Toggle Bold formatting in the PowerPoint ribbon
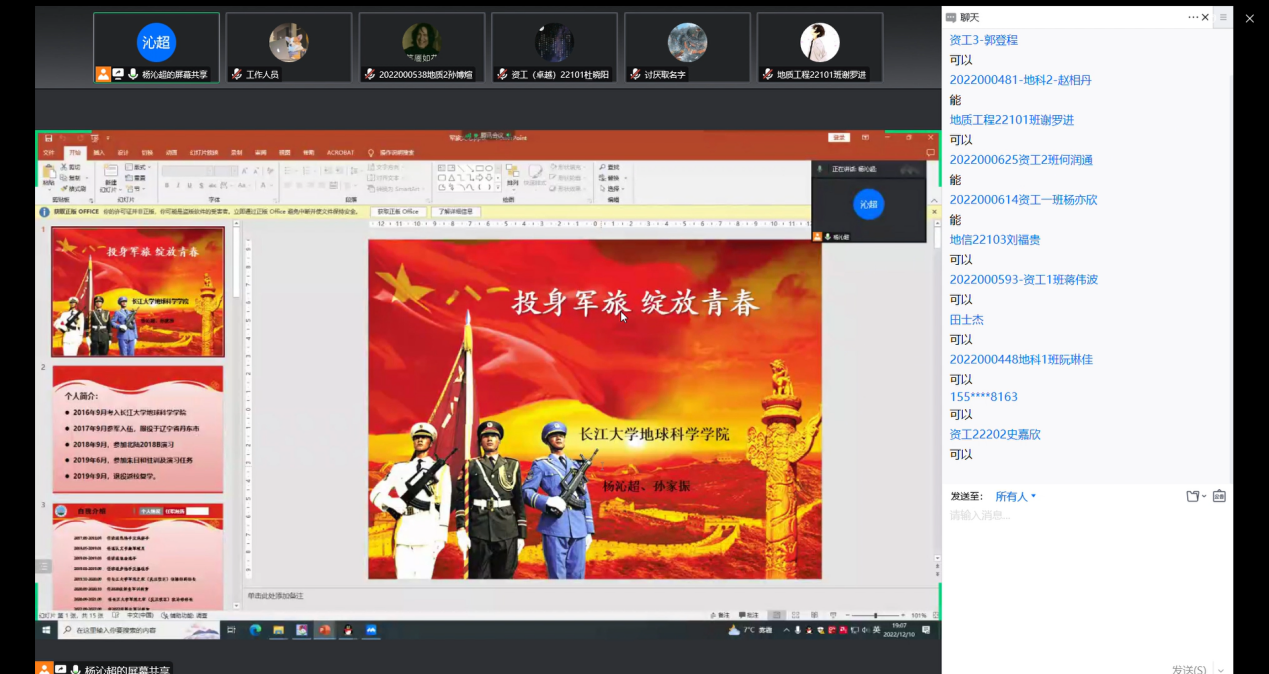 (x=166, y=185)
